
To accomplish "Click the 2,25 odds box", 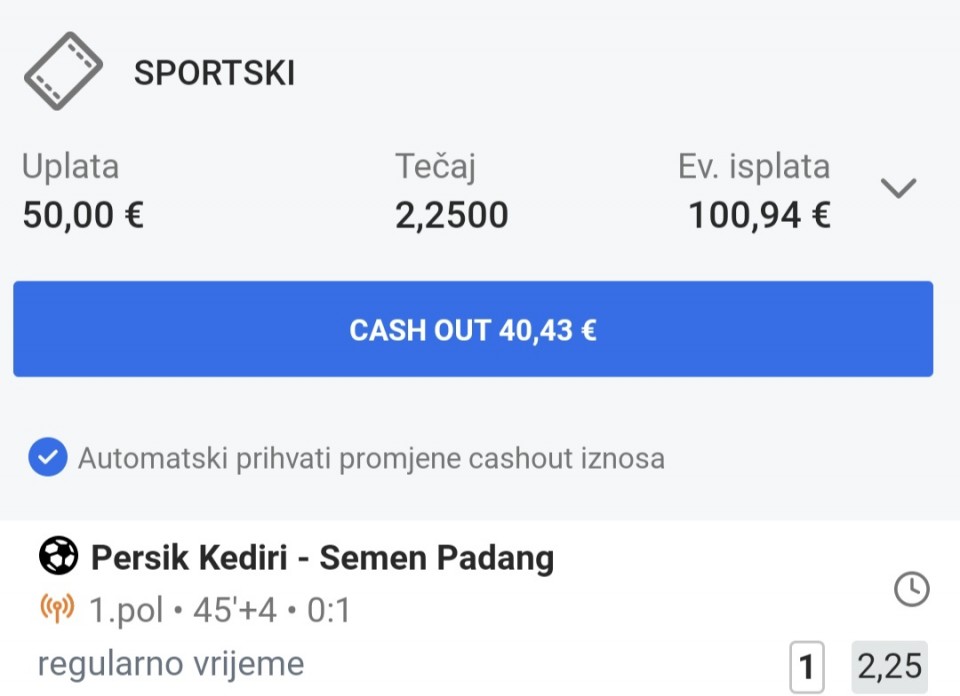I will 889,666.
